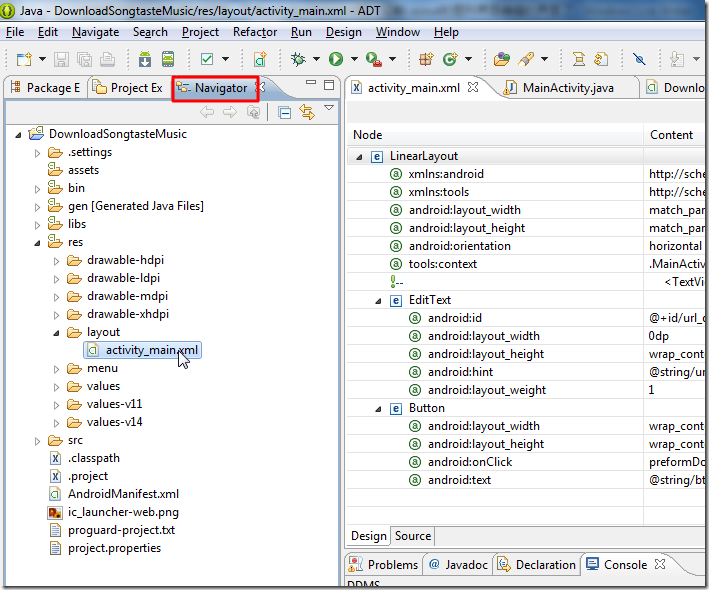This screenshot has width=709, height=590.
Task: Click the green Run button icon
Action: 336,59
